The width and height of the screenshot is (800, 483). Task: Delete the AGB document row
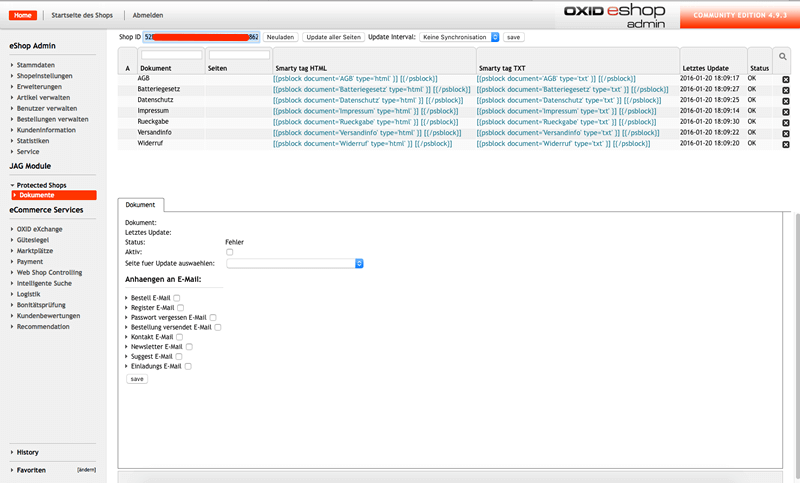786,80
